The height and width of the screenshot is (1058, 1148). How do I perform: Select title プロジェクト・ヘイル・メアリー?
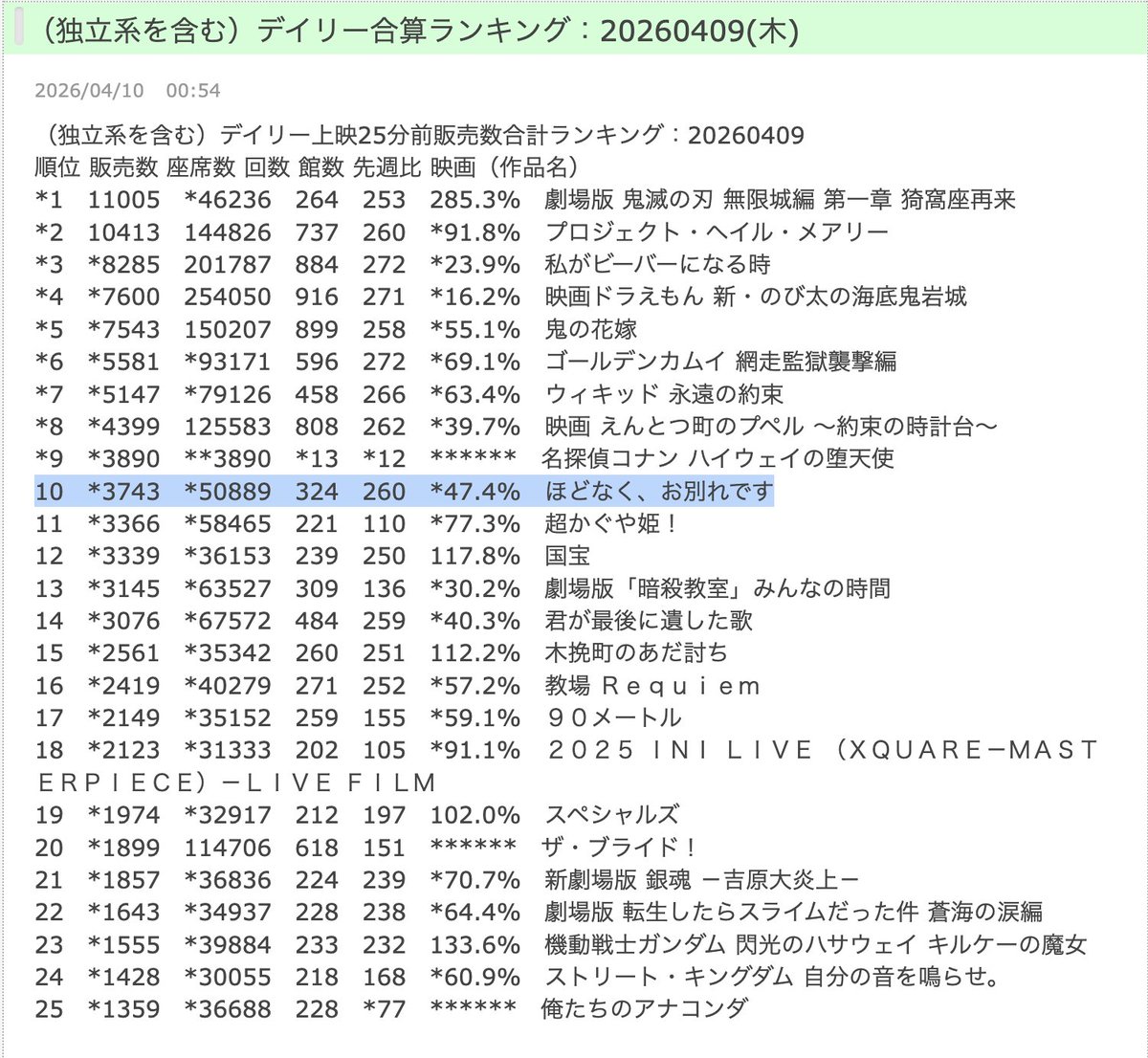[x=717, y=232]
